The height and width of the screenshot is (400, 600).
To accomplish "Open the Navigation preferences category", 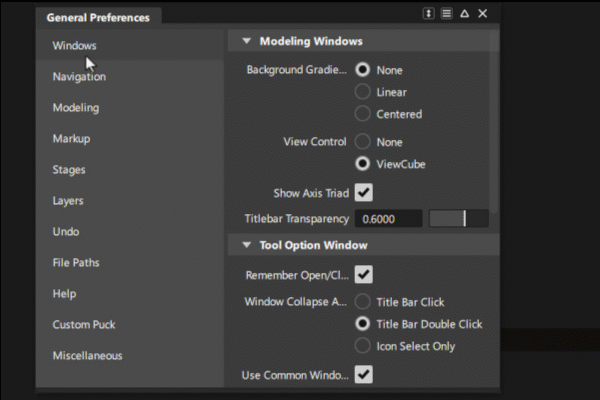I will [x=79, y=77].
